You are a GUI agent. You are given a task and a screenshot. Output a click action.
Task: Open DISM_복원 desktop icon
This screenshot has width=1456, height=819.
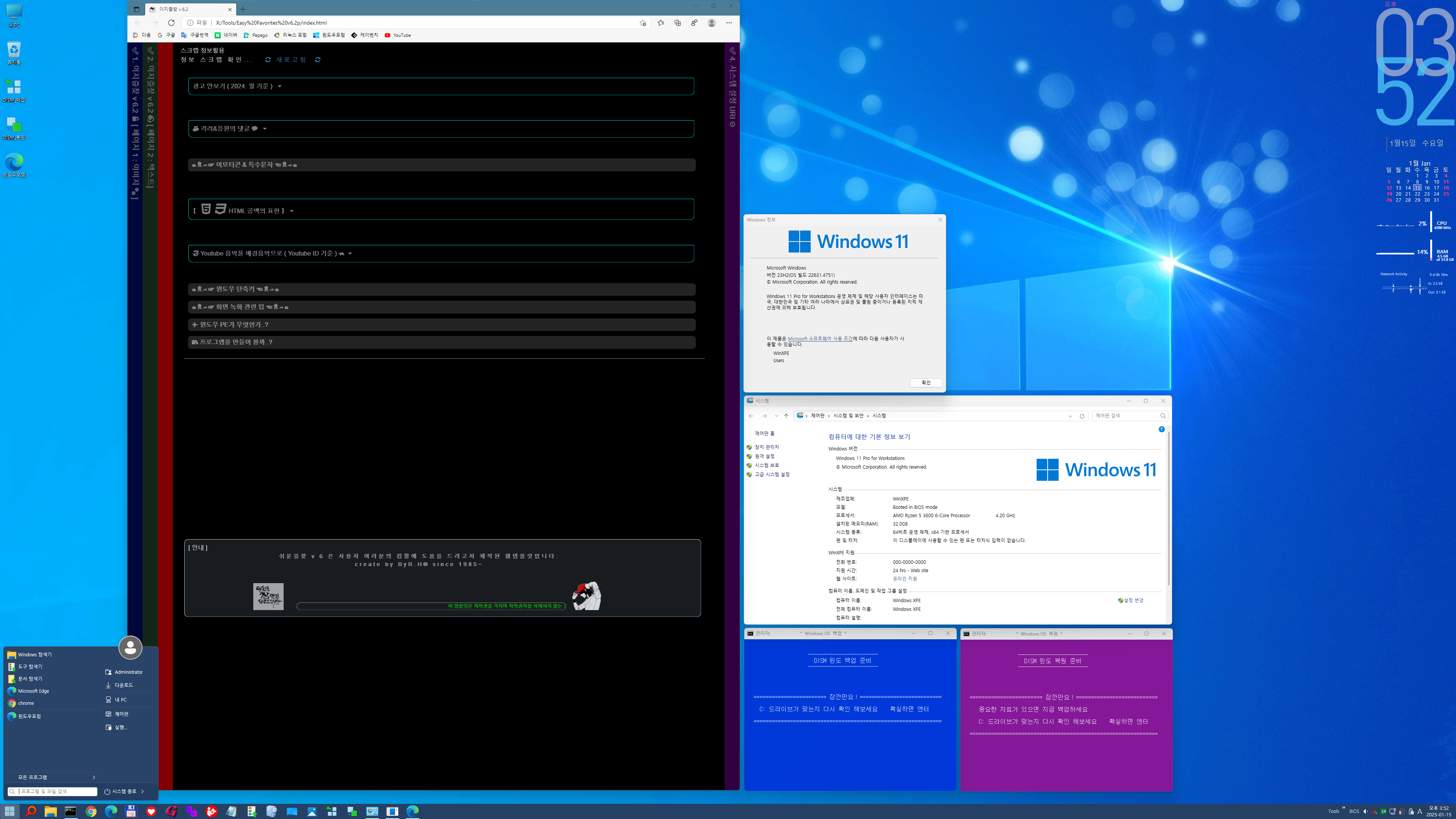click(14, 128)
